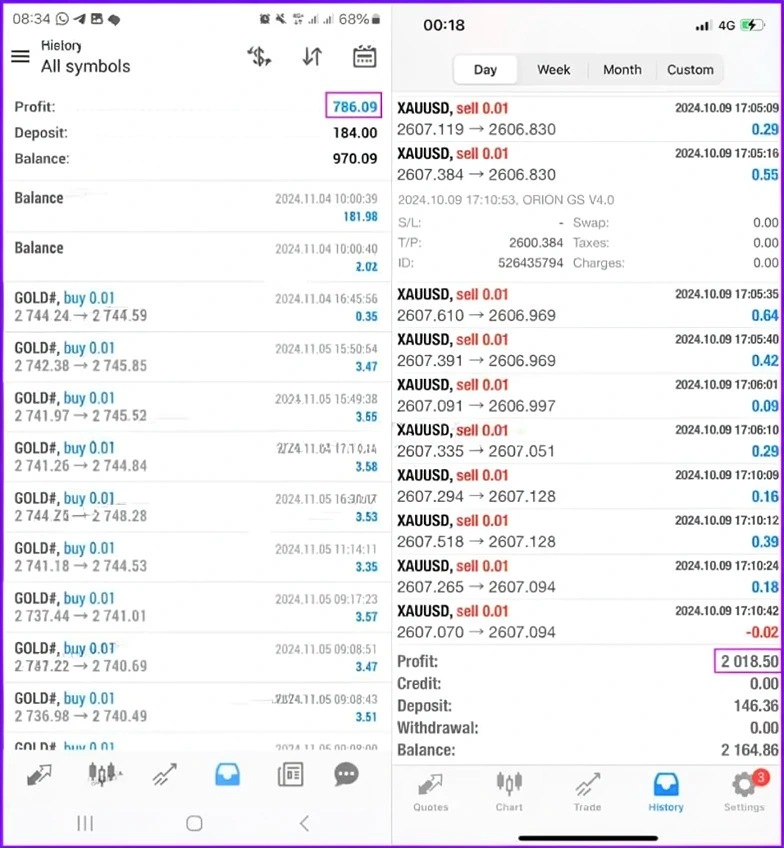Tap the sort arrows icon
Viewport: 784px width, 848px height.
pyautogui.click(x=313, y=56)
